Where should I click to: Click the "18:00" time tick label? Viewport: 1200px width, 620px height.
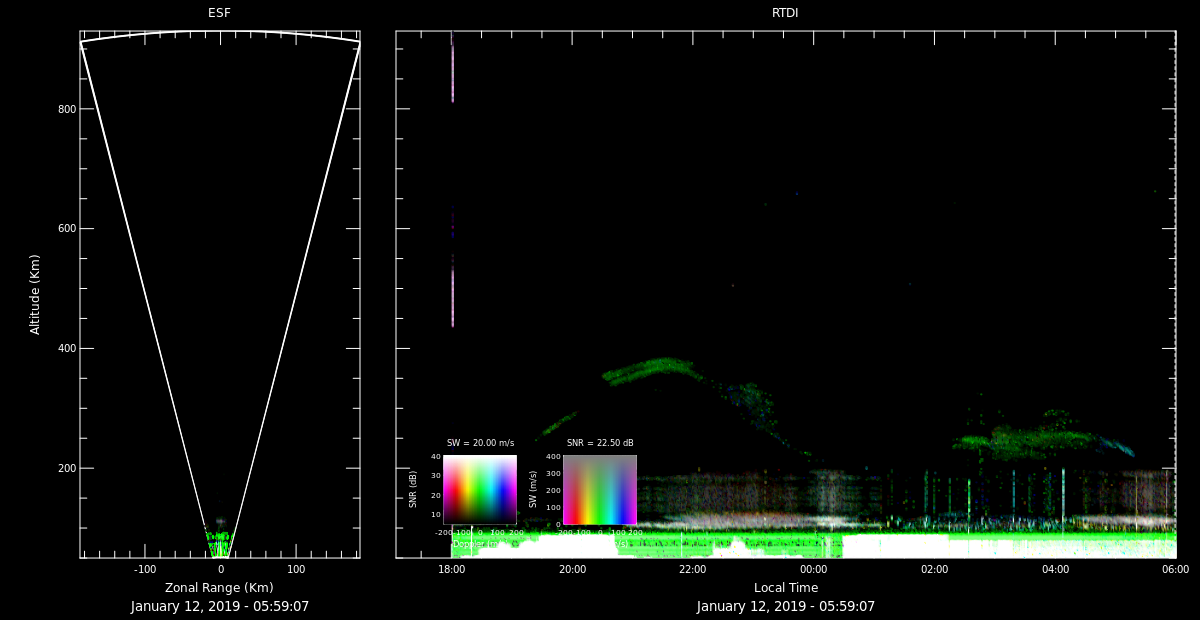tap(452, 570)
